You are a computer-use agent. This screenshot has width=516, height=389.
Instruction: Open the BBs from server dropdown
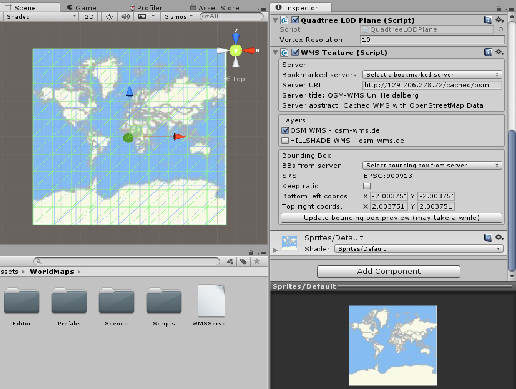432,165
